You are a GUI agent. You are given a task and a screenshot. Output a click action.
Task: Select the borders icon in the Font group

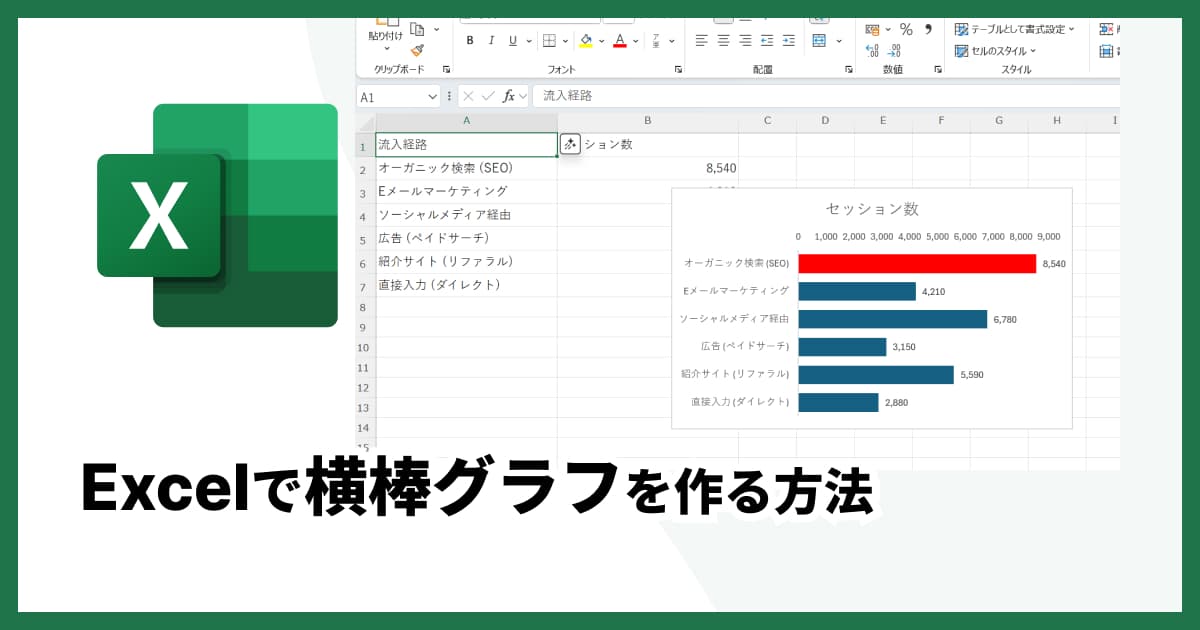tap(548, 41)
